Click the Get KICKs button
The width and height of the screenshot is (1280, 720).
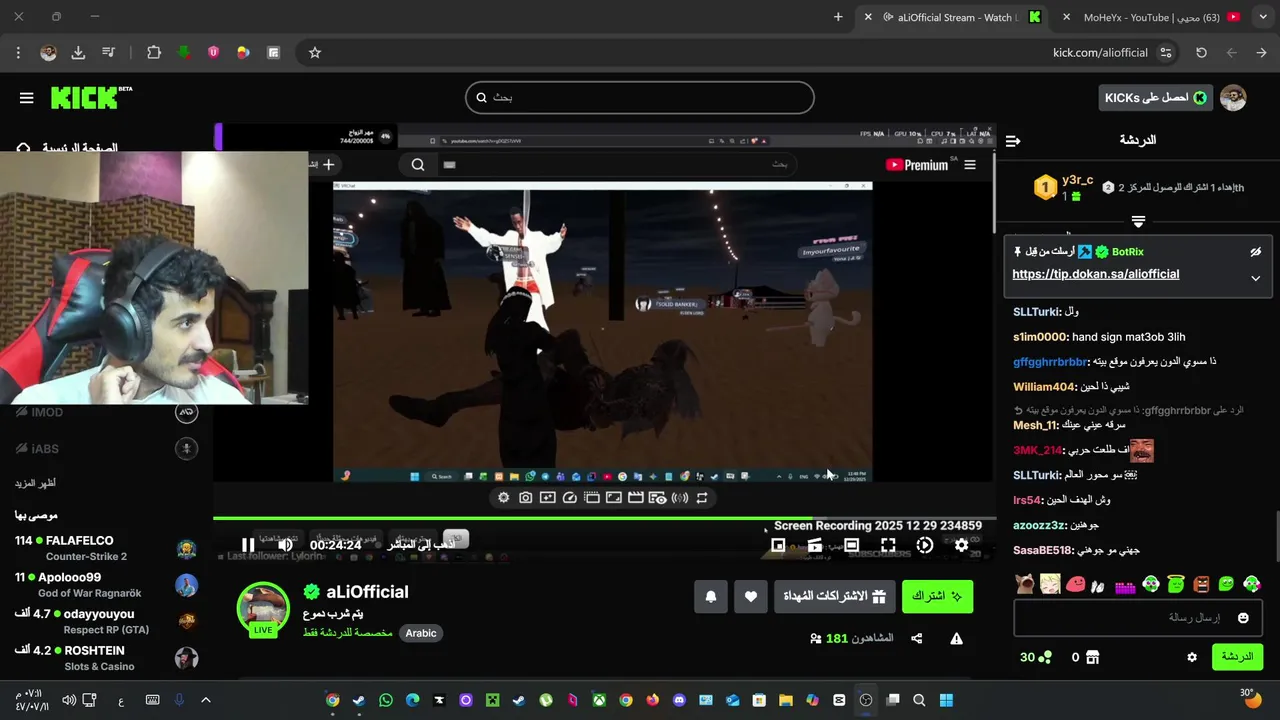coord(1155,97)
